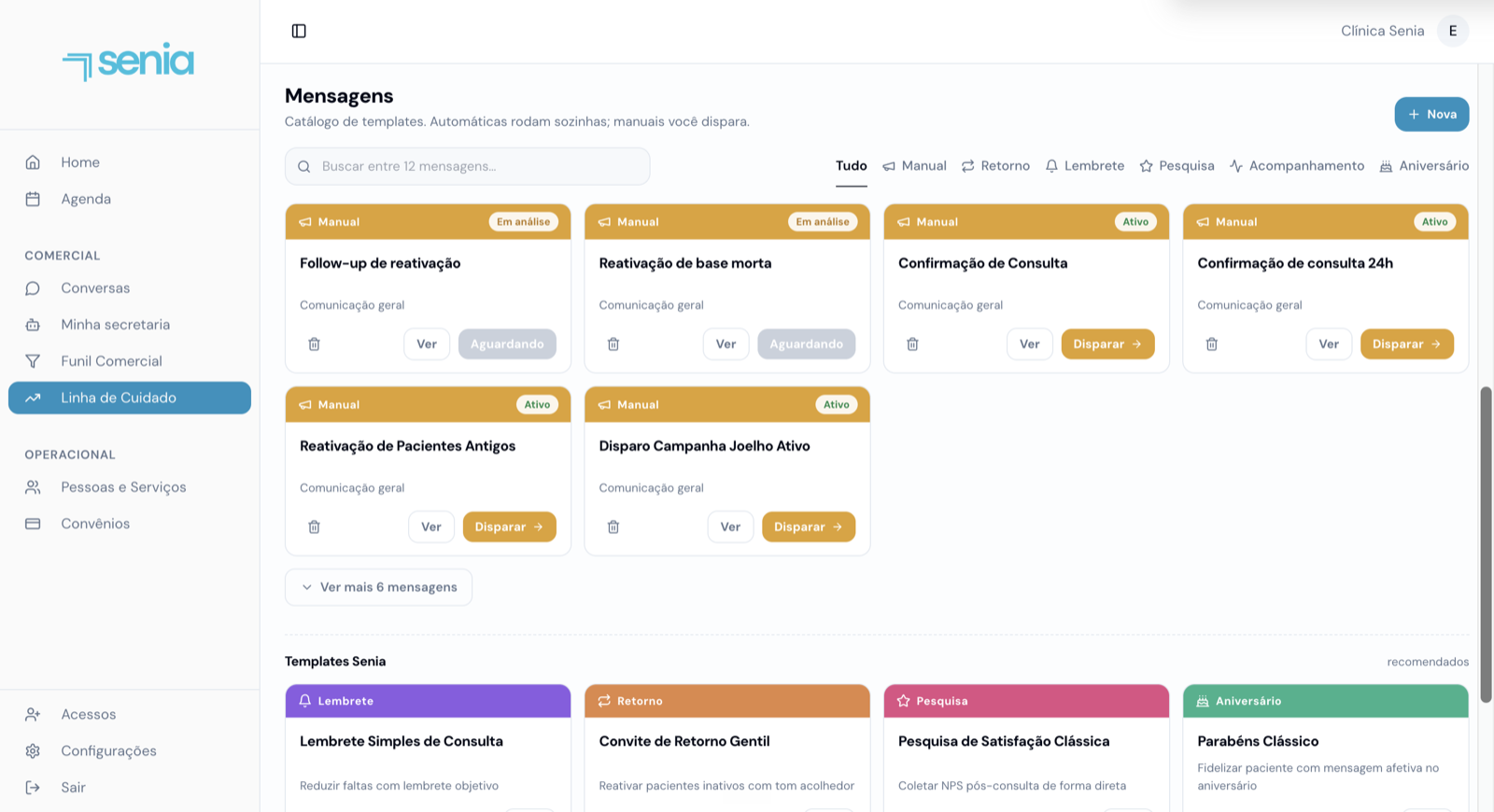Click the star icon on Pesquisa template
The height and width of the screenshot is (812, 1494).
coord(903,701)
